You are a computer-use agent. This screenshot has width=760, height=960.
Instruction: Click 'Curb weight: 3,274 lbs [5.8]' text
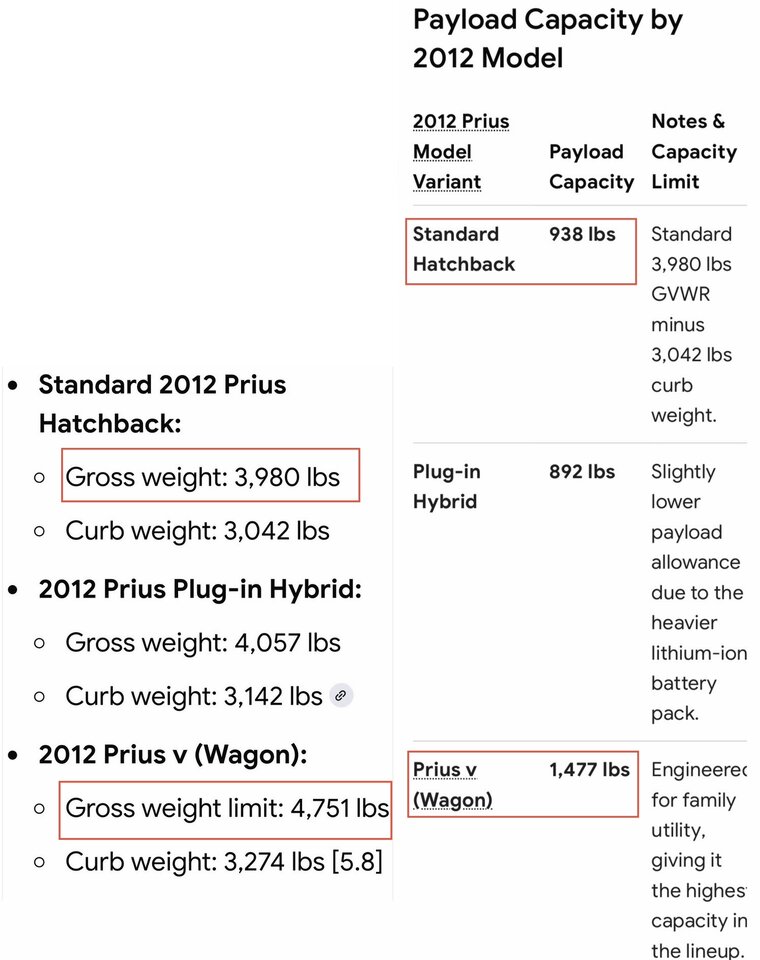(224, 861)
